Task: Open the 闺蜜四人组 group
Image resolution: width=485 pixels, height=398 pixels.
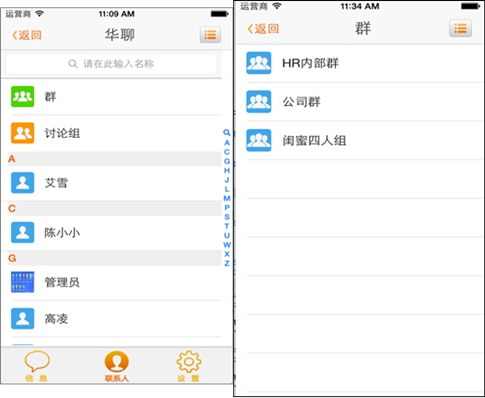Action: (x=360, y=140)
